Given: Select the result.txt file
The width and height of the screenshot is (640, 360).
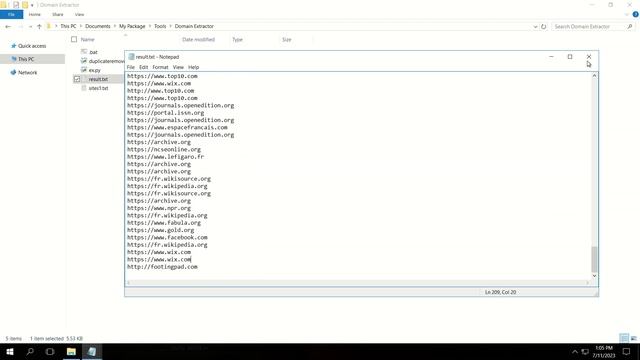Looking at the screenshot, I should coord(98,79).
